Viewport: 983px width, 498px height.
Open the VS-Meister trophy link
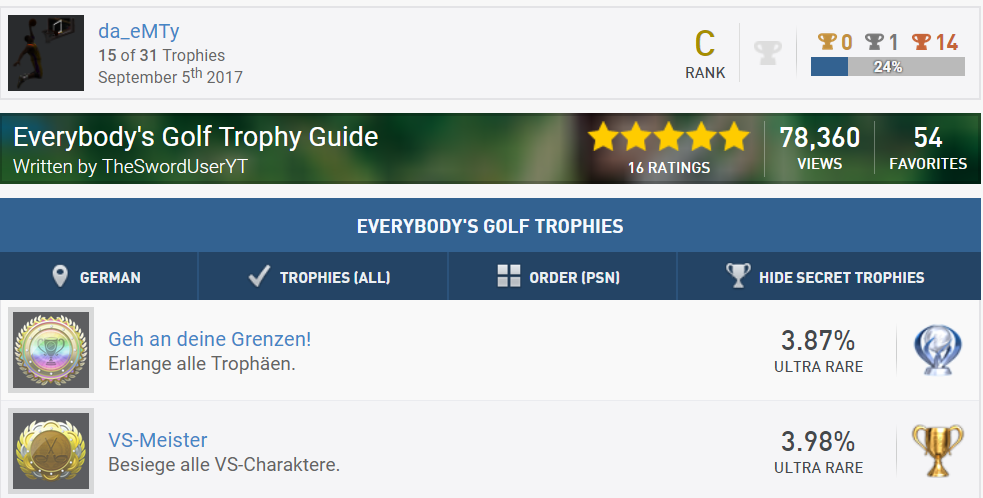click(x=158, y=440)
